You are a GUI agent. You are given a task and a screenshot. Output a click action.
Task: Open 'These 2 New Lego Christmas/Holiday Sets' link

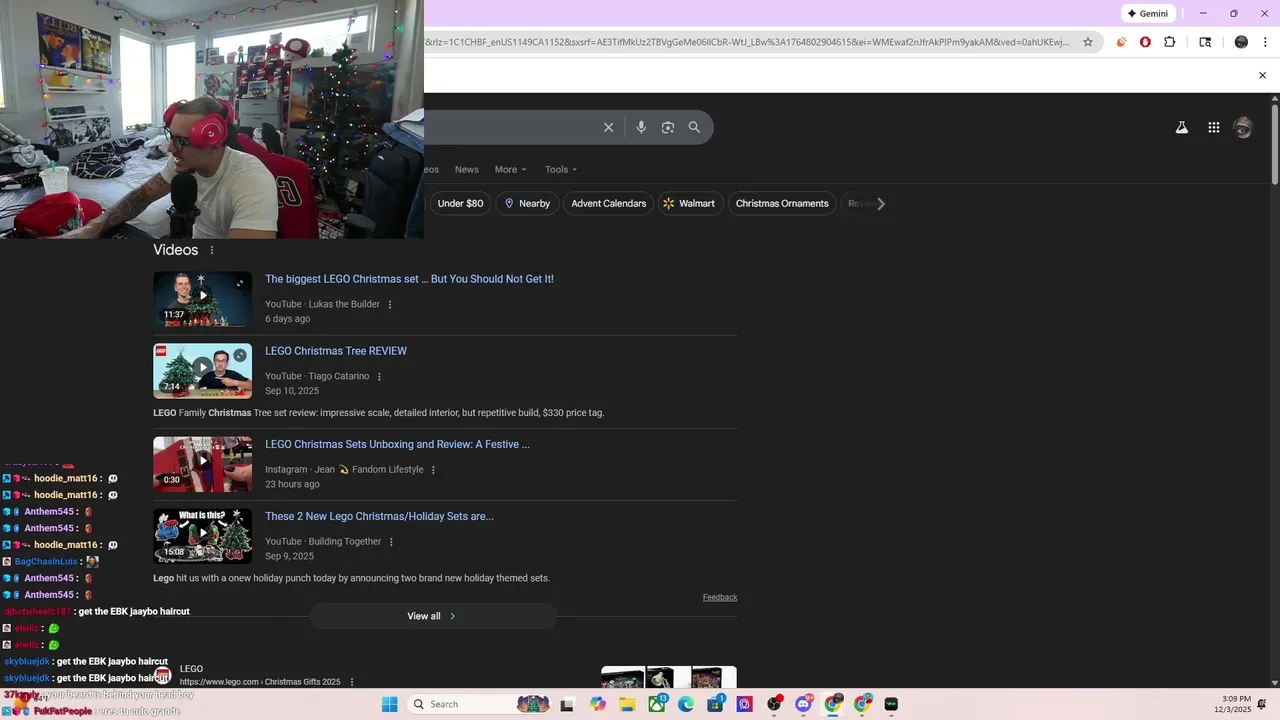pos(379,516)
